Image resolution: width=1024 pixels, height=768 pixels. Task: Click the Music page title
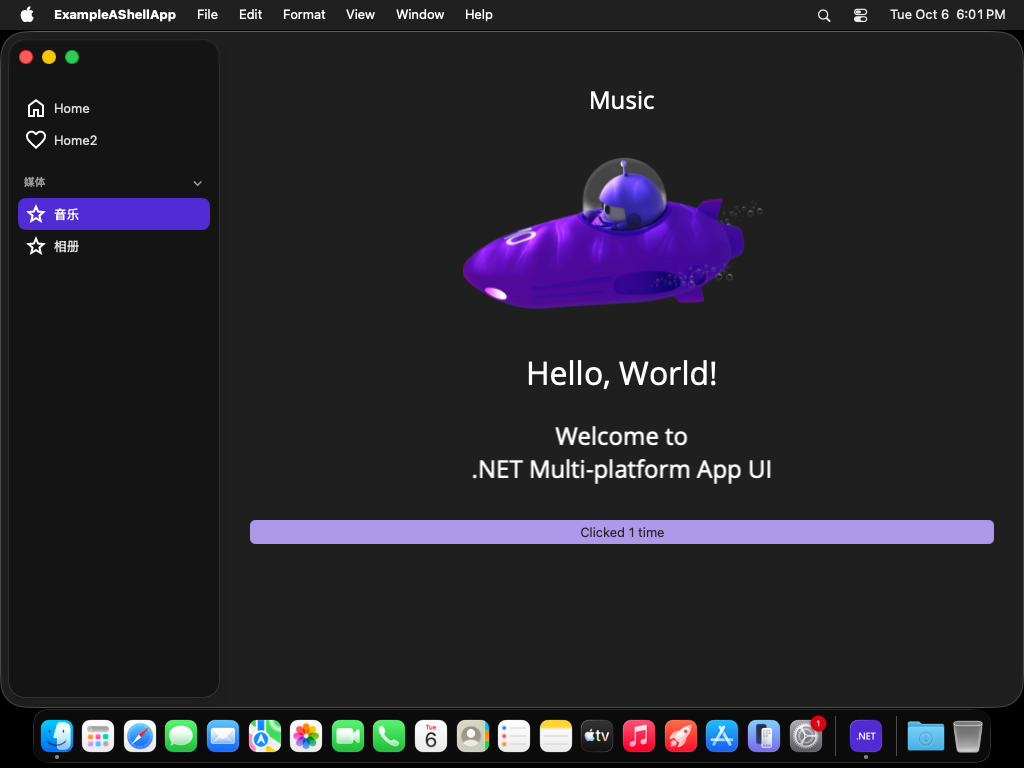point(622,101)
